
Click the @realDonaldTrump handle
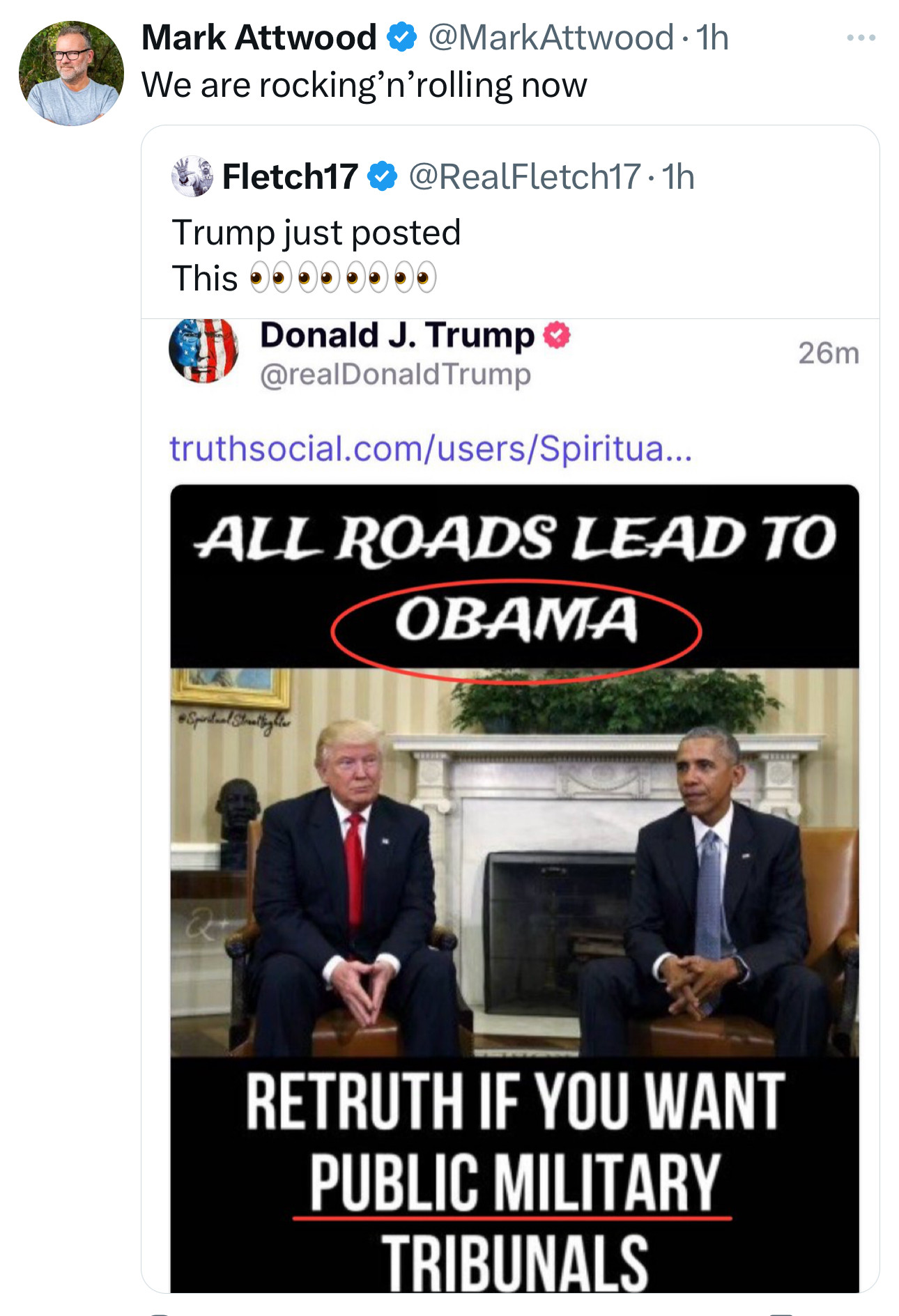click(x=395, y=374)
